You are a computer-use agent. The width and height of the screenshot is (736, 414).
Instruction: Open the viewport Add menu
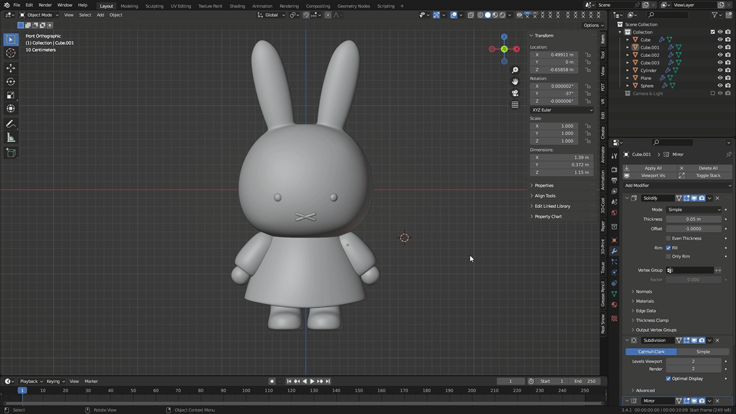(x=100, y=15)
